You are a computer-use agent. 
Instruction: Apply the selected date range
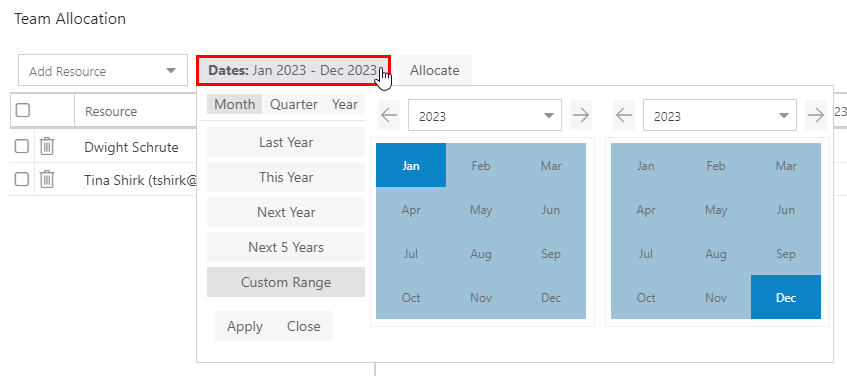[x=245, y=326]
